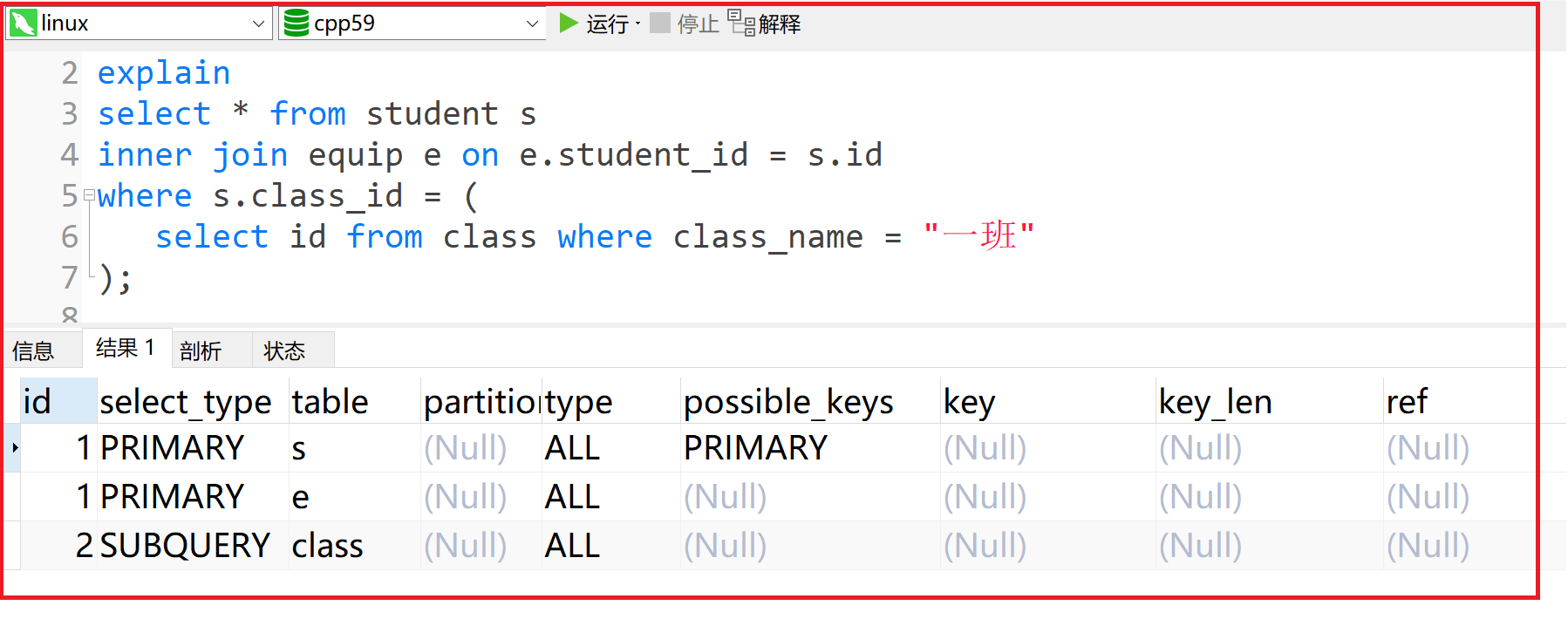1568x619 pixels.
Task: Select the SUBQUERY cell in the results
Action: click(x=185, y=546)
